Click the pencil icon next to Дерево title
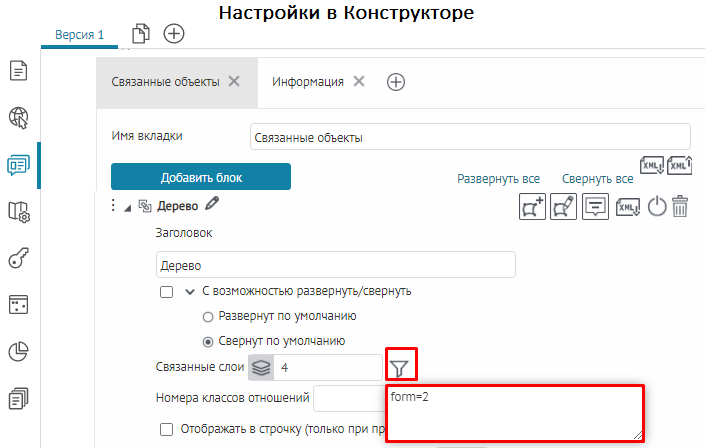Screen dimensions: 705x448 [x=211, y=205]
